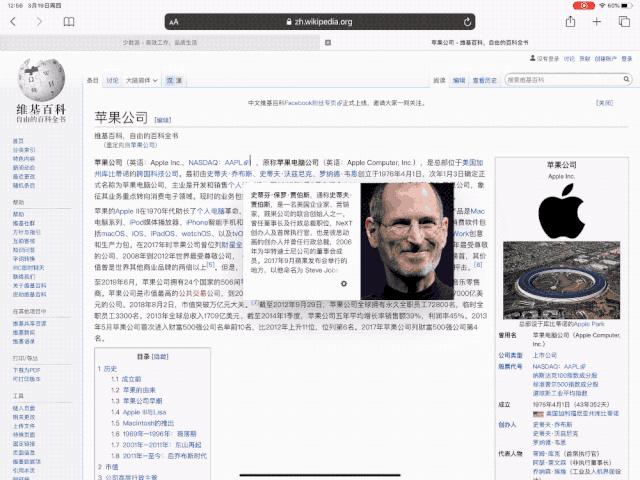Reload the page with refresh icon
Screen dimensions: 640x480
[x=467, y=22]
